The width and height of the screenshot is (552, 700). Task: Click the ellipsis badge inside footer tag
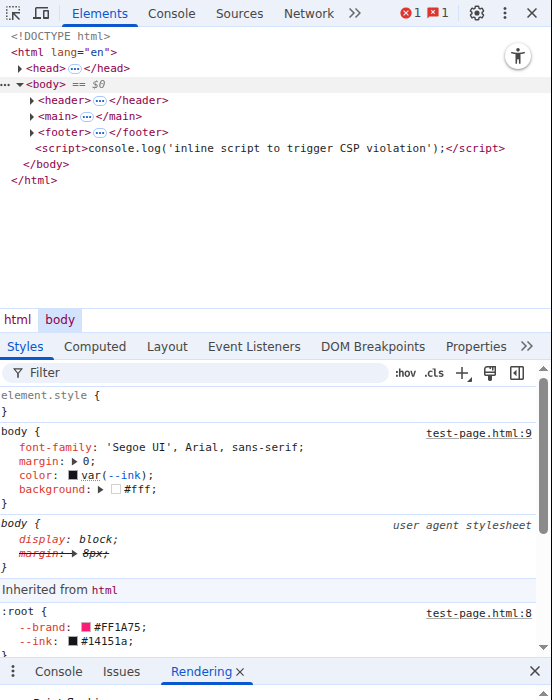[x=100, y=133]
